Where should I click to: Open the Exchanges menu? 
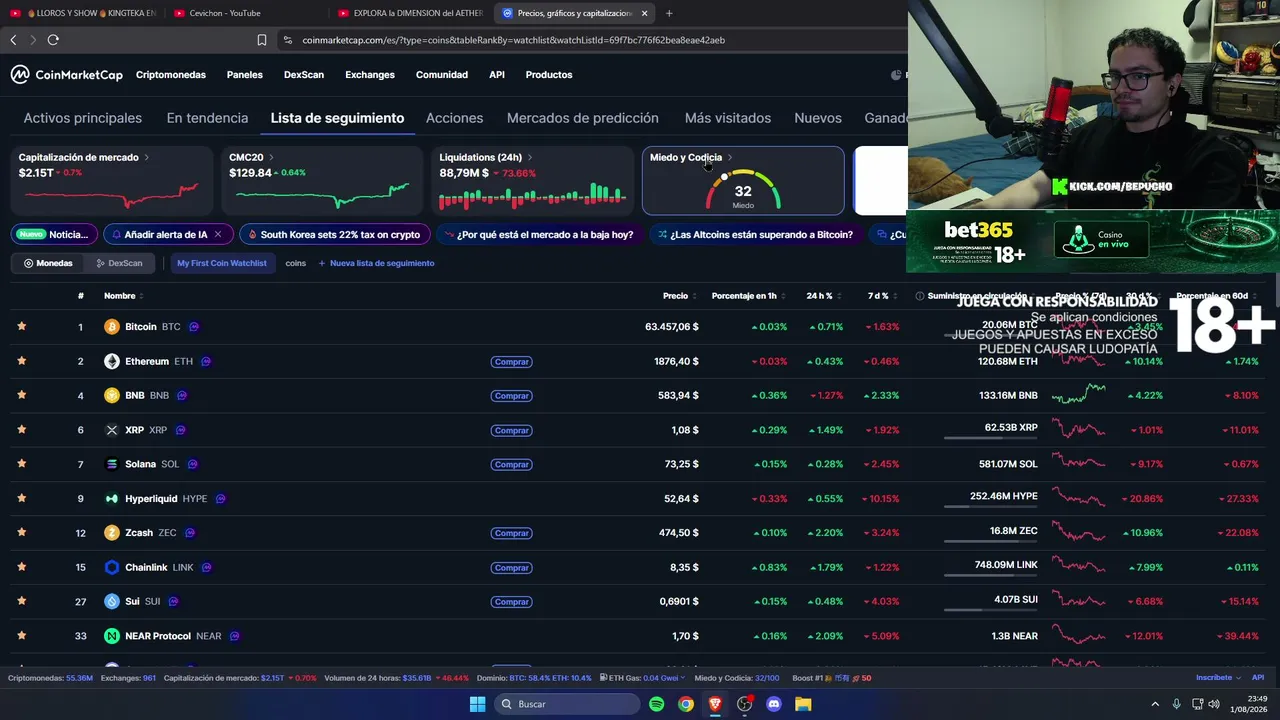[370, 75]
